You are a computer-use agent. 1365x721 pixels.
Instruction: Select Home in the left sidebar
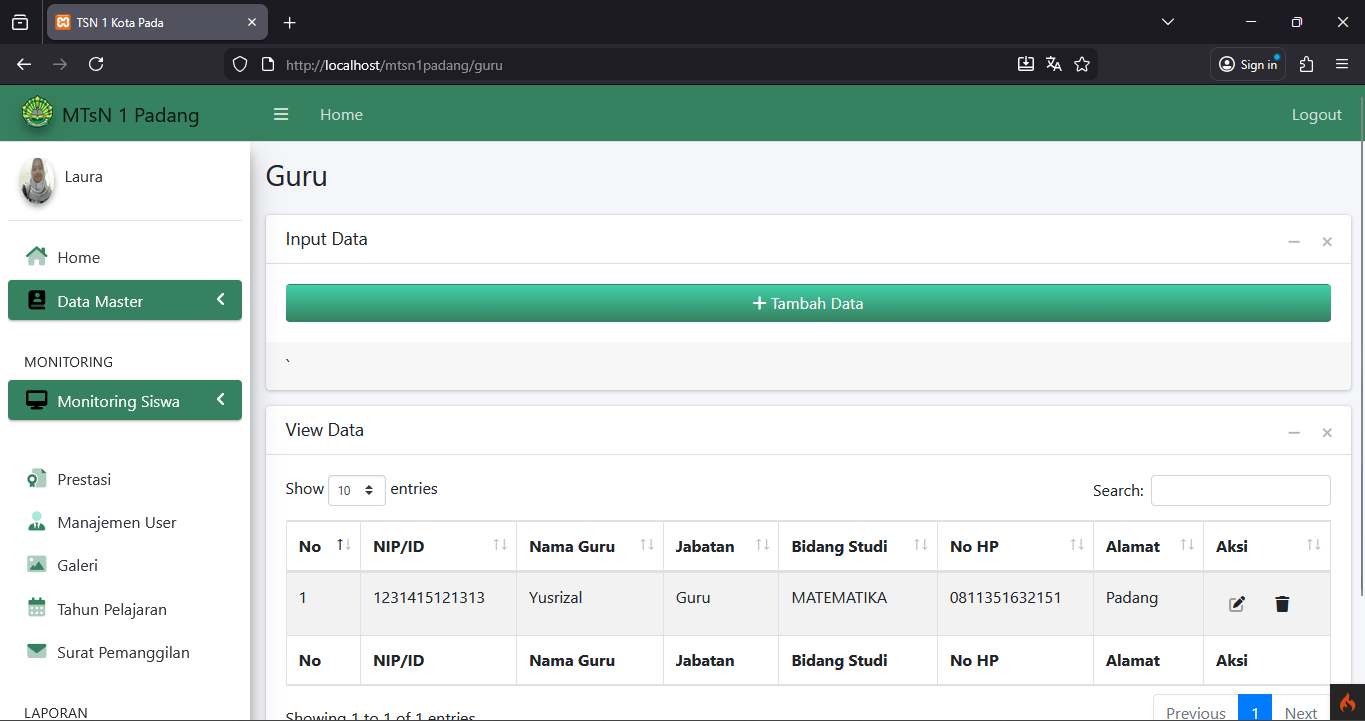tap(78, 258)
